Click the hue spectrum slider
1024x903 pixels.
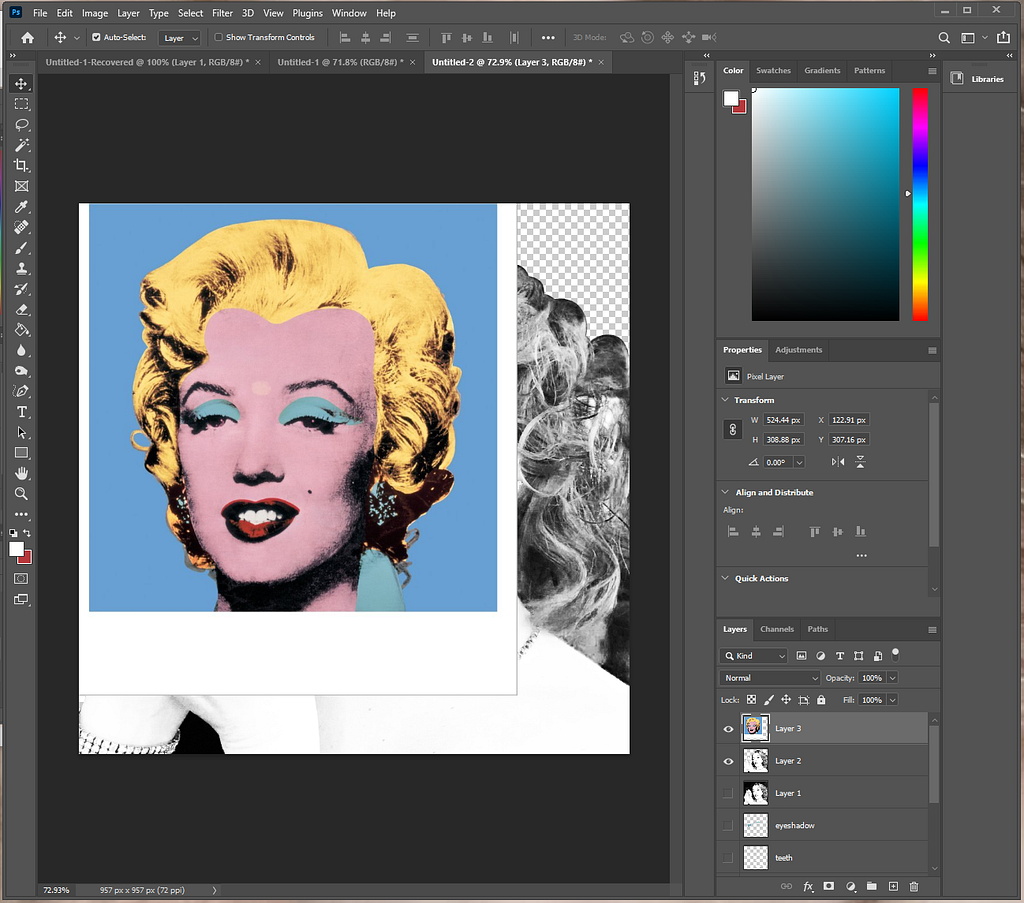pyautogui.click(x=920, y=204)
